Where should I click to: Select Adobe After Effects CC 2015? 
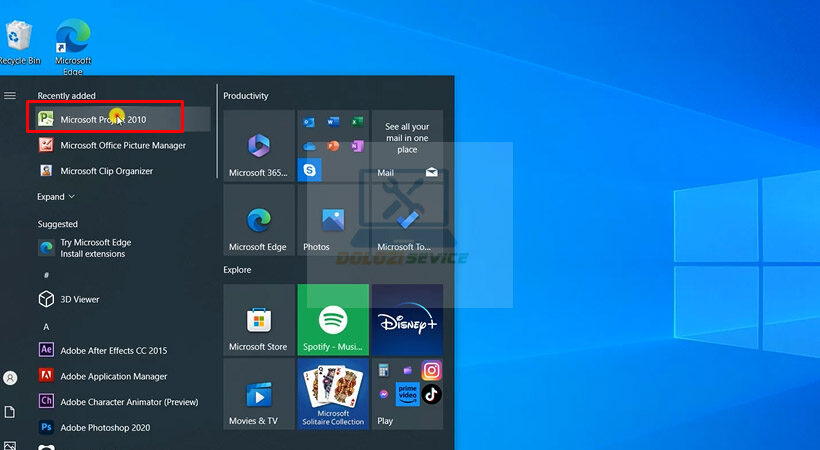[x=113, y=350]
